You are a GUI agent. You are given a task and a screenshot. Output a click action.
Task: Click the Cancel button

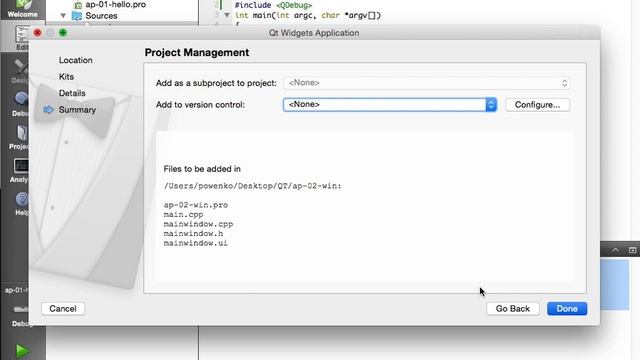63,309
